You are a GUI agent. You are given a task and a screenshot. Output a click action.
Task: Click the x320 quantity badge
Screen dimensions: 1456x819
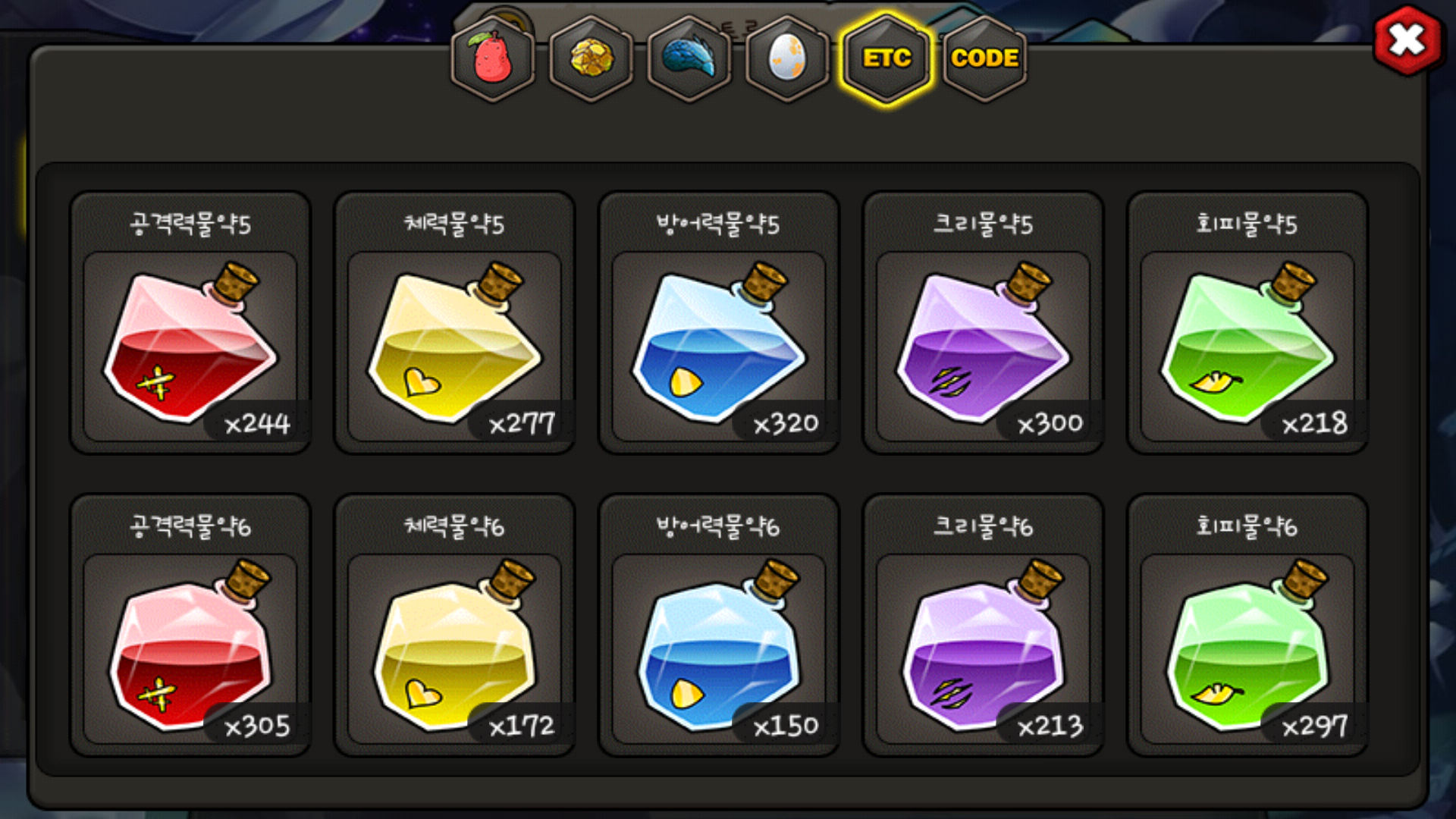coord(786,423)
